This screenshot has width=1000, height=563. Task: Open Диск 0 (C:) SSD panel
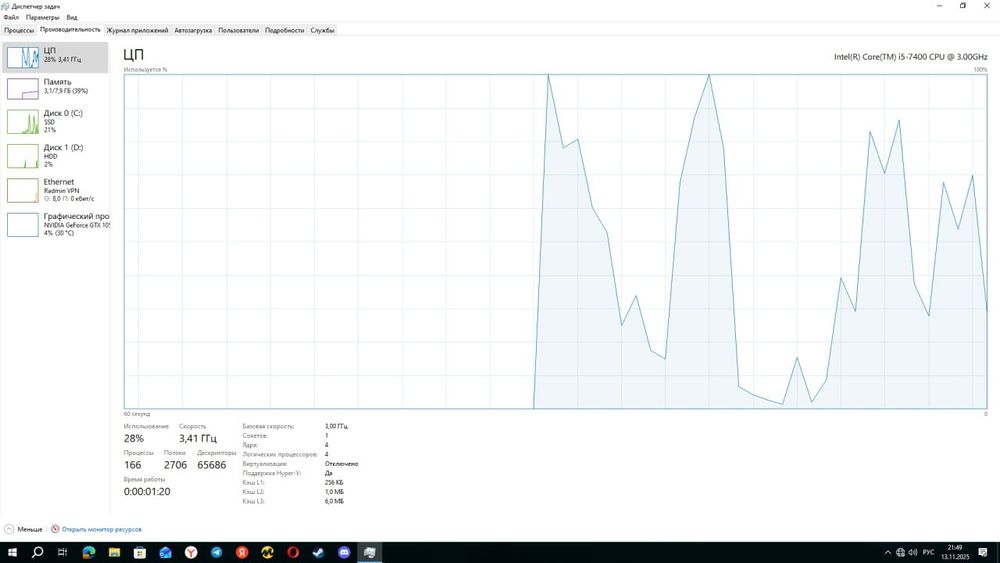pyautogui.click(x=55, y=121)
